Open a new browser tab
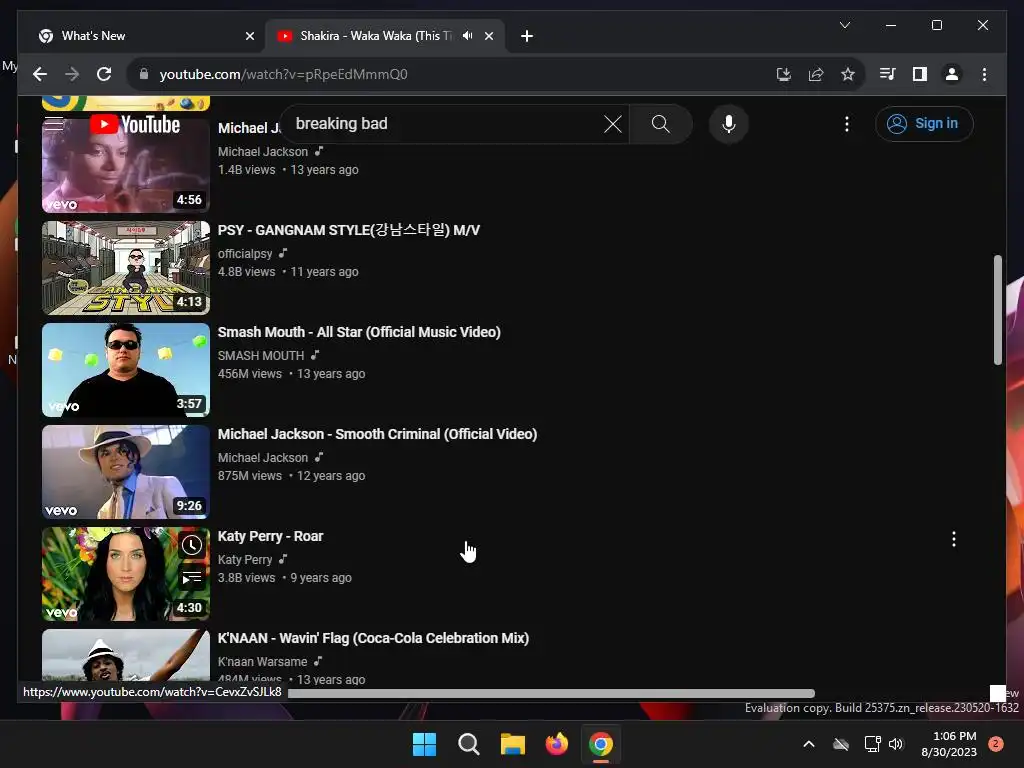This screenshot has height=768, width=1024. (x=527, y=36)
